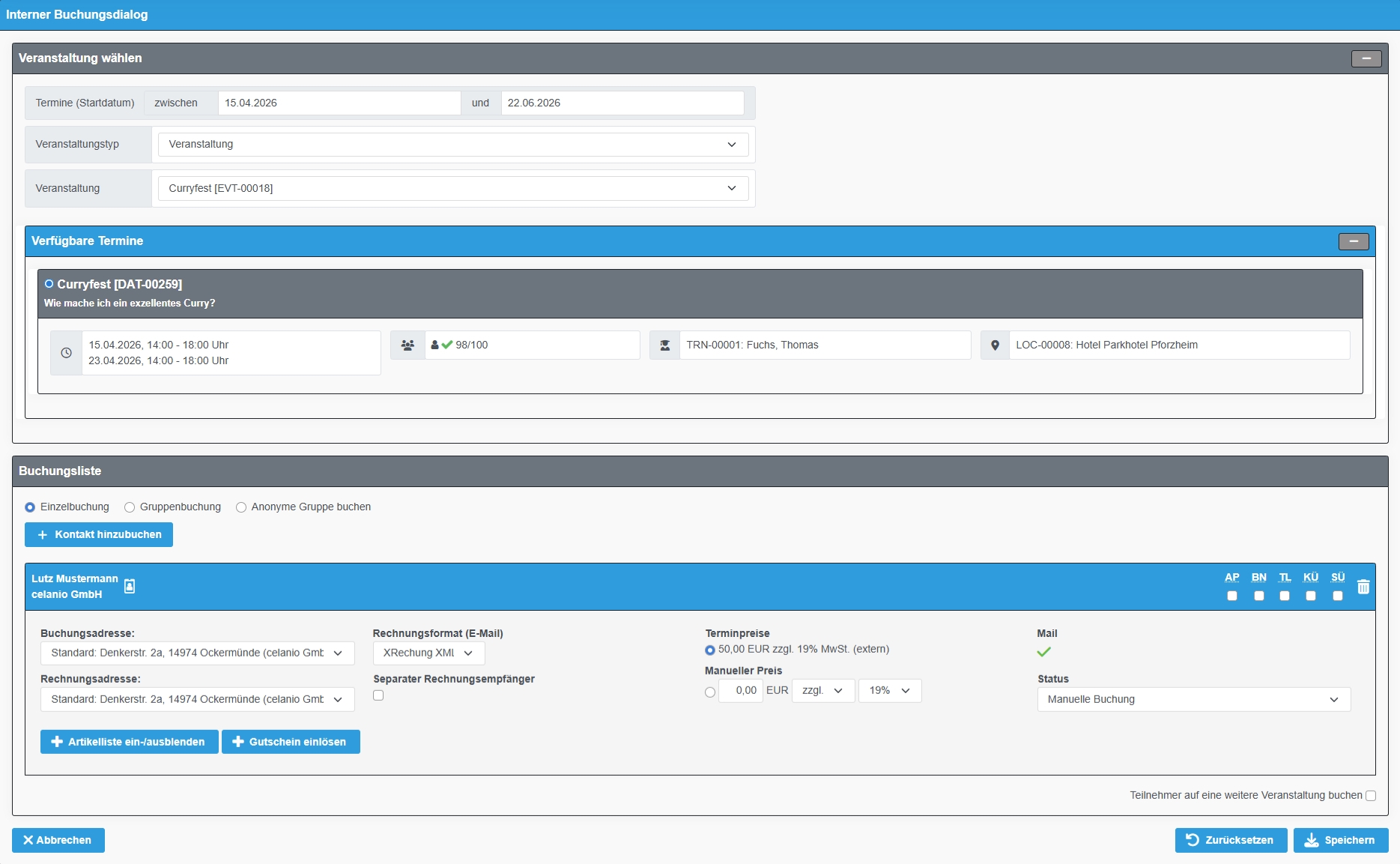This screenshot has width=1400, height=864.
Task: Click the Gutschein einlösen button
Action: coord(291,742)
